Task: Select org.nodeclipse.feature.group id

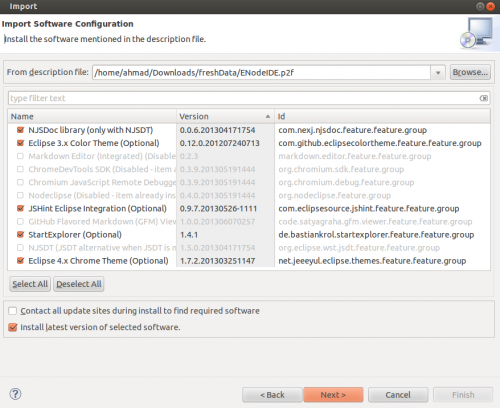Action: (x=335, y=195)
